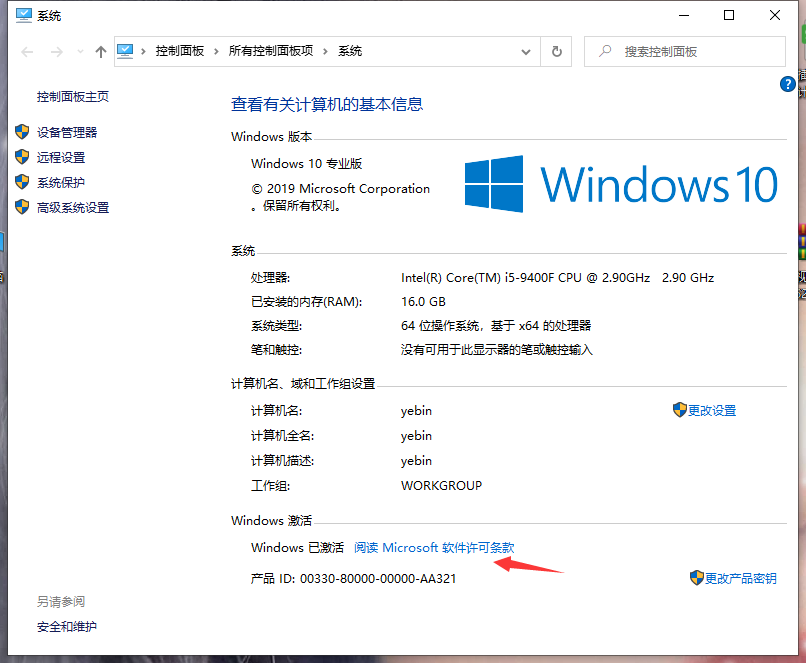
Task: Click the blue help question mark icon
Action: coord(788,84)
